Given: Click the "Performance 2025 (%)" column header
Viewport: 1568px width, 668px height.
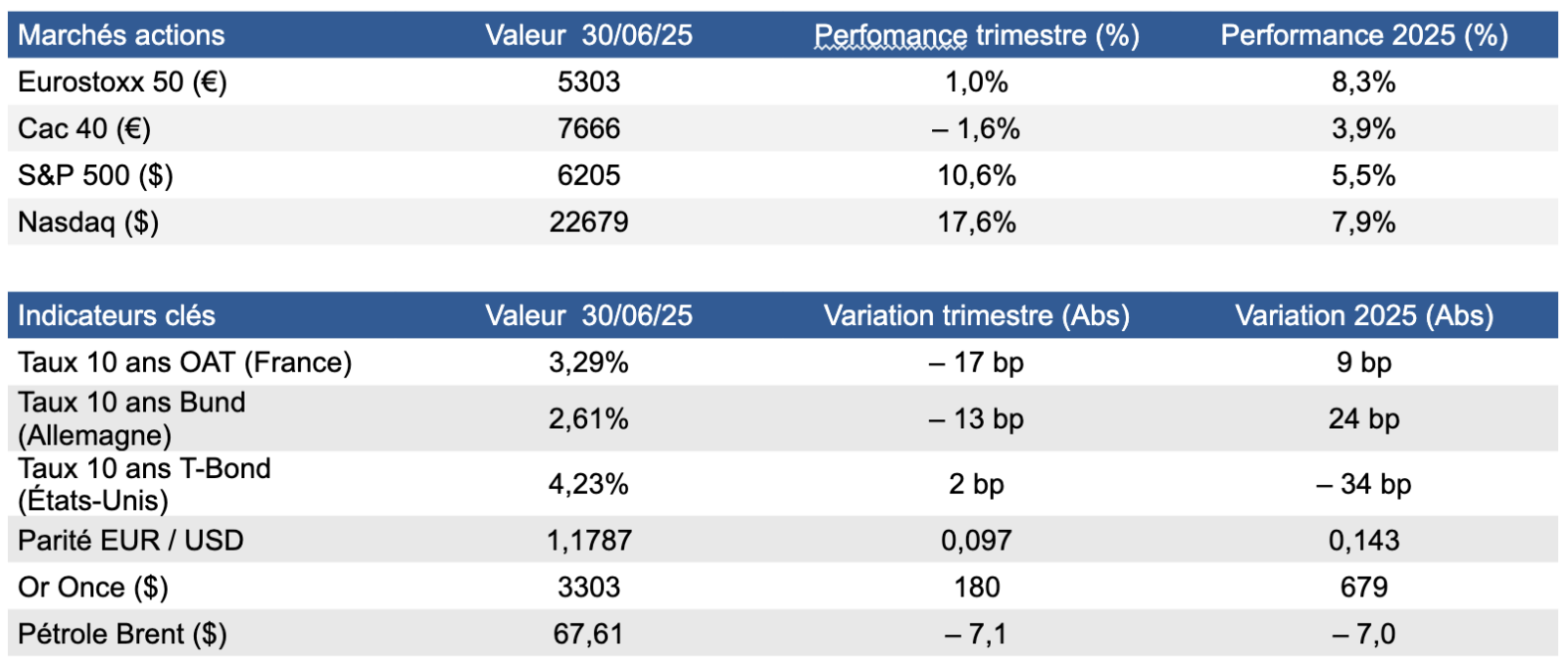Looking at the screenshot, I should point(1363,35).
